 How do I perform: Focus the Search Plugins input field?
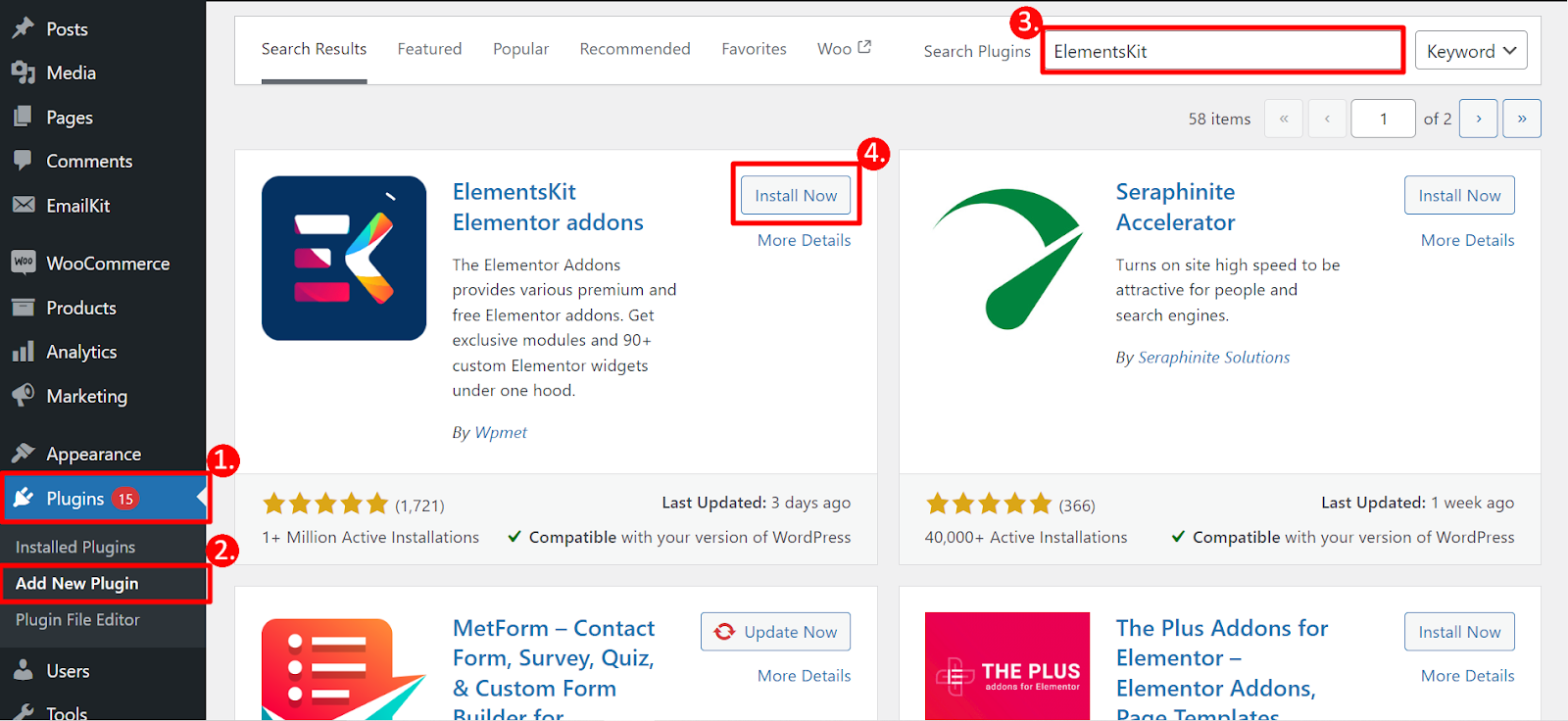point(1223,51)
